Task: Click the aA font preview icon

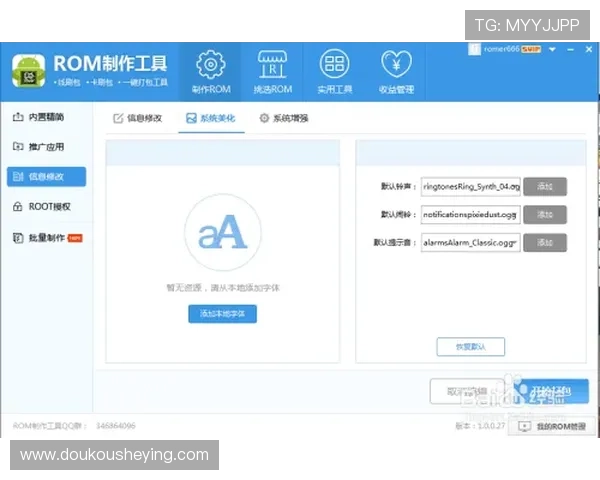Action: pos(223,232)
